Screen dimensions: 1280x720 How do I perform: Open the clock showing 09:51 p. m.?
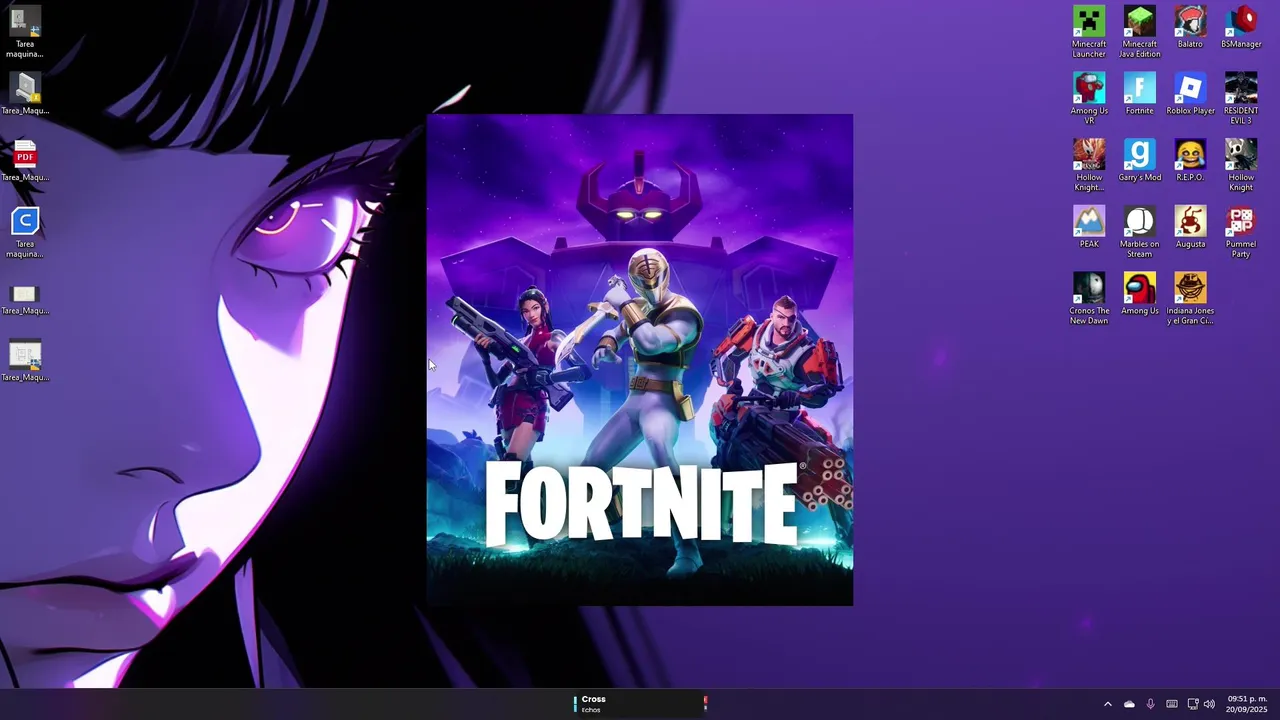(1247, 704)
